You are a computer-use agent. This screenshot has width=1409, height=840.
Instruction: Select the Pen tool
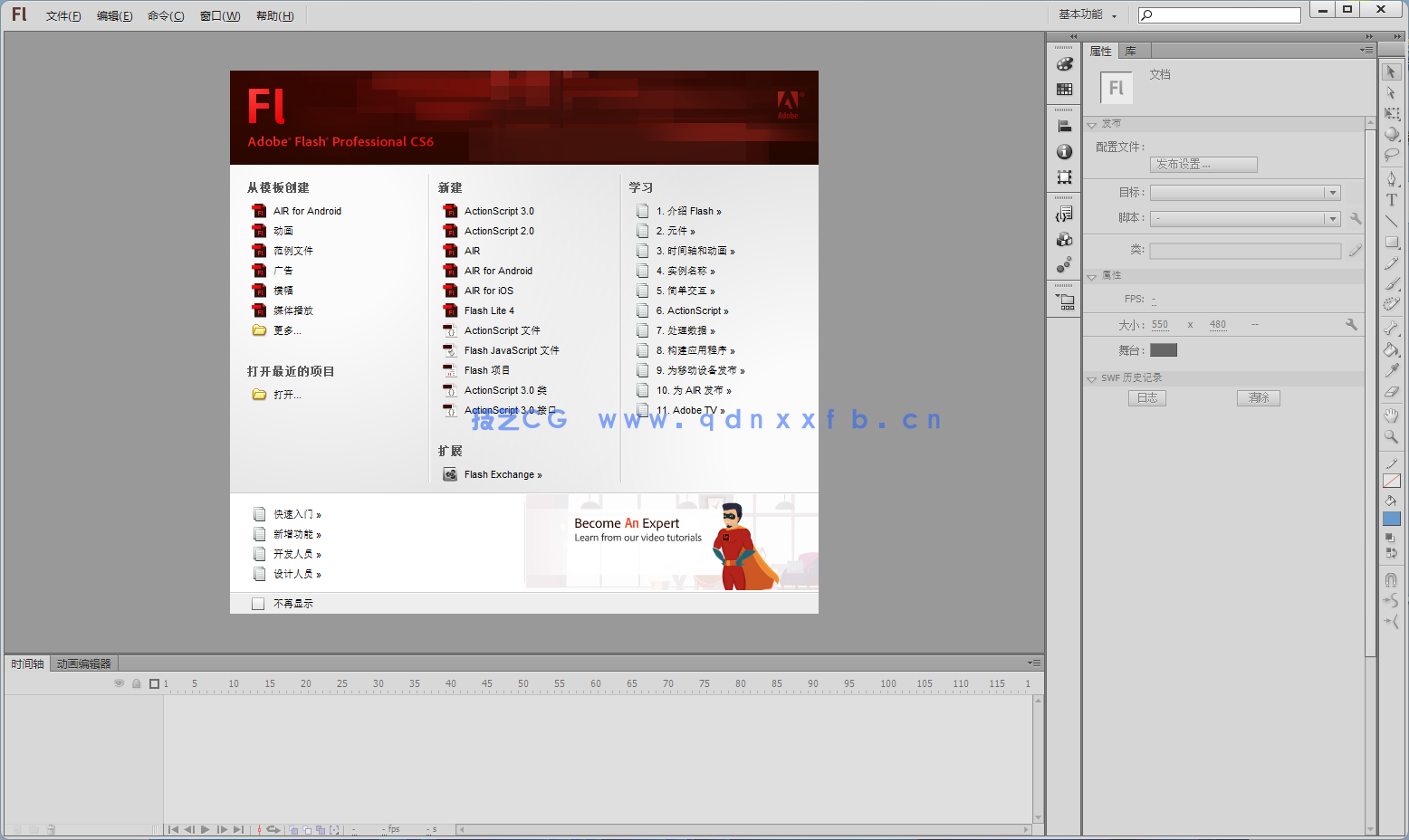[1392, 177]
